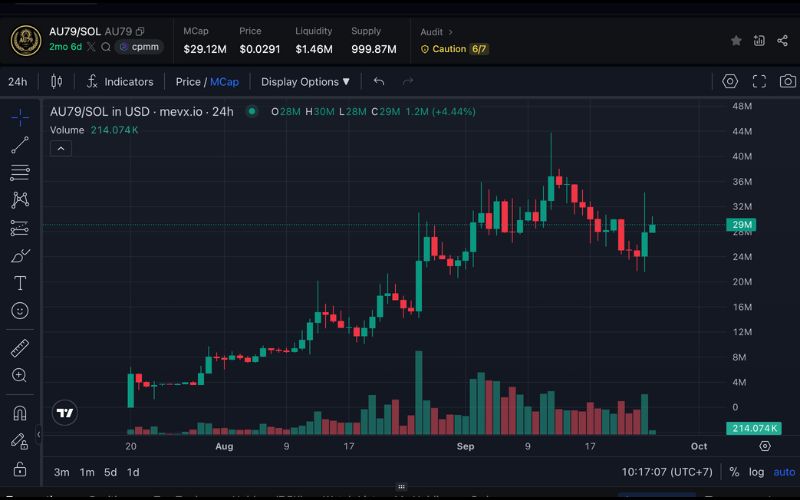Viewport: 800px width, 500px height.
Task: Open the Indicators panel
Action: click(120, 81)
